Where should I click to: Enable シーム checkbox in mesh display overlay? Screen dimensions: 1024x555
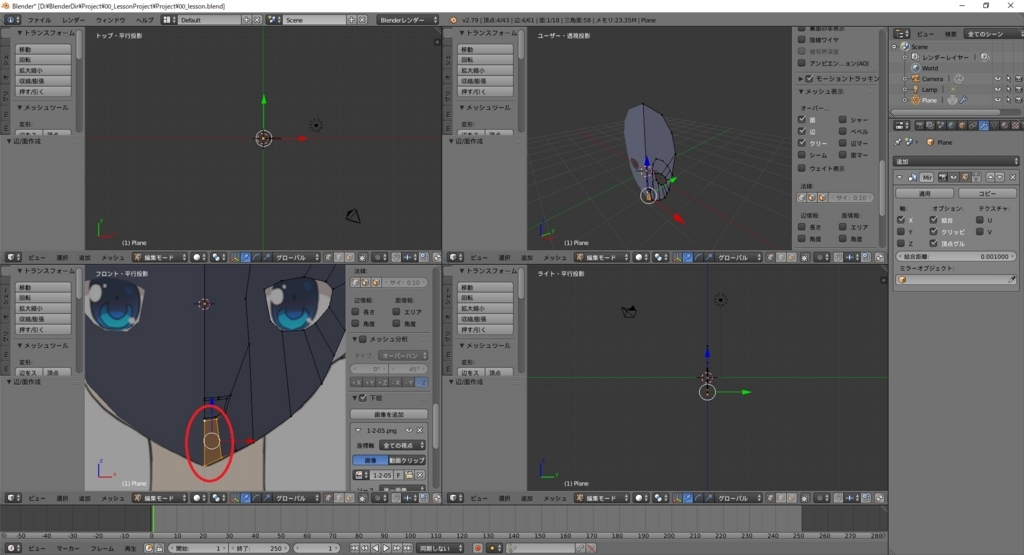[802, 155]
